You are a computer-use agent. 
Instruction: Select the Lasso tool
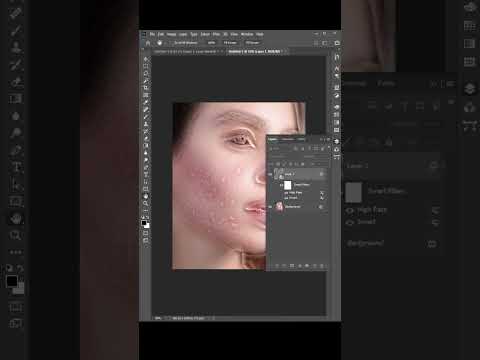(146, 73)
